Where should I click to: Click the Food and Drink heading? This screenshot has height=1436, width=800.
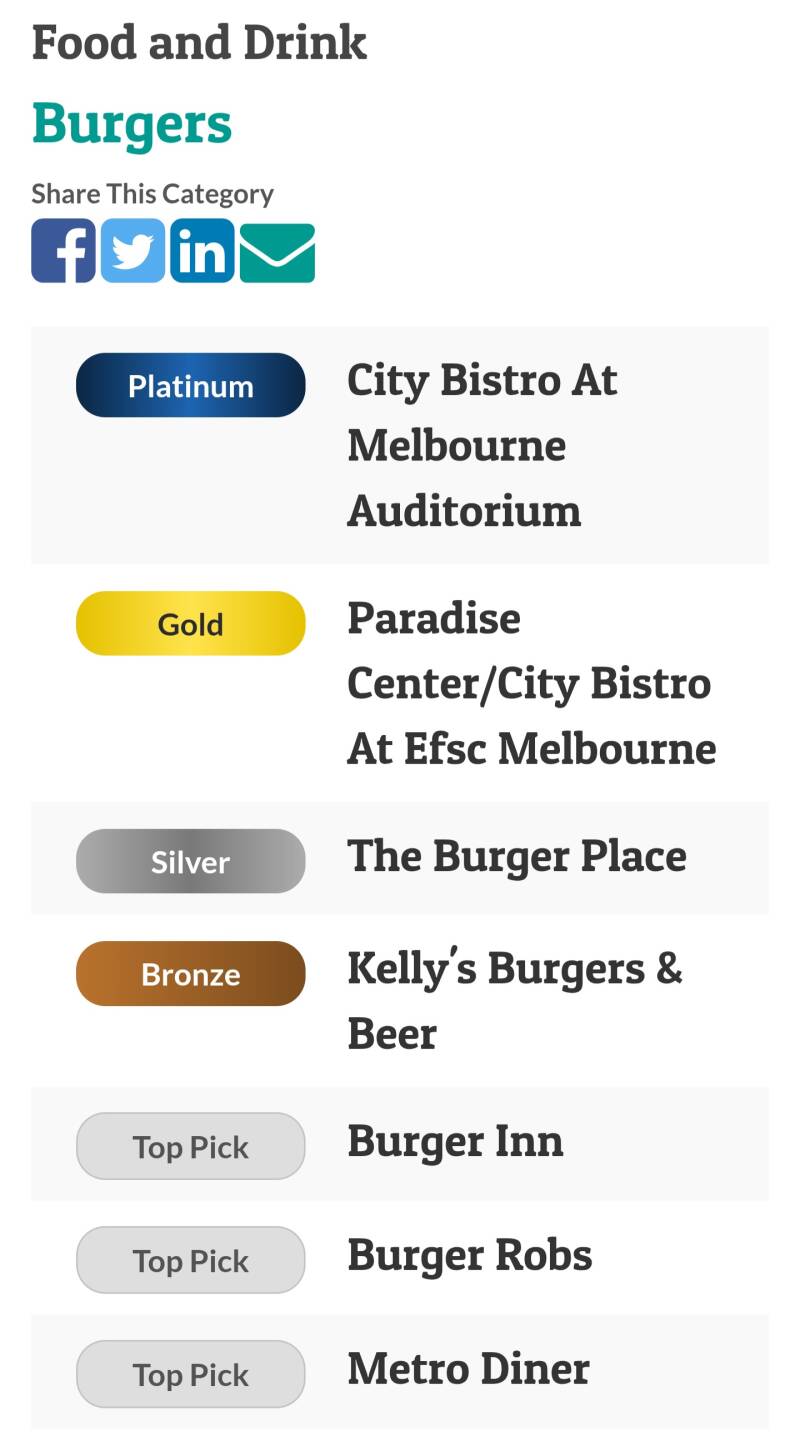199,43
